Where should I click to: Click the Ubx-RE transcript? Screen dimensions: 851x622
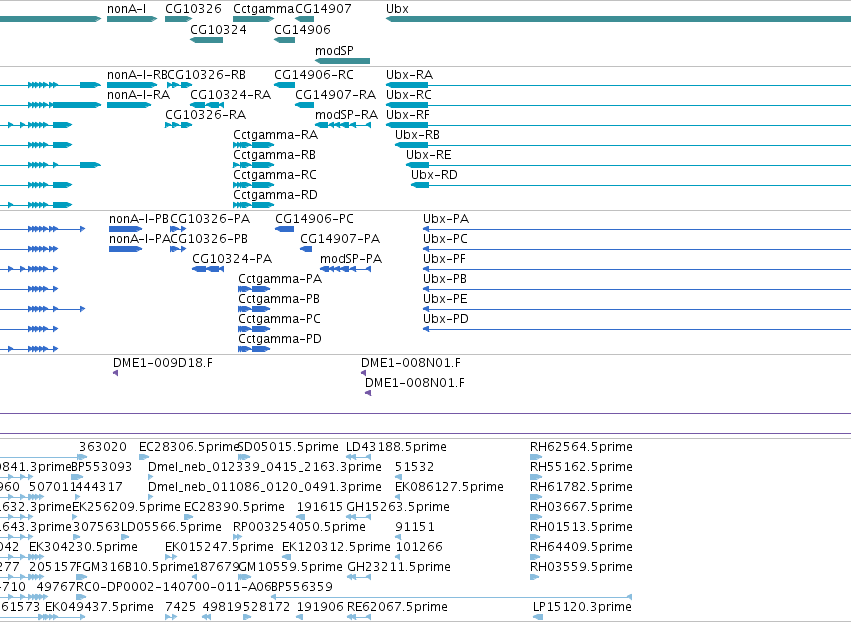628,165
